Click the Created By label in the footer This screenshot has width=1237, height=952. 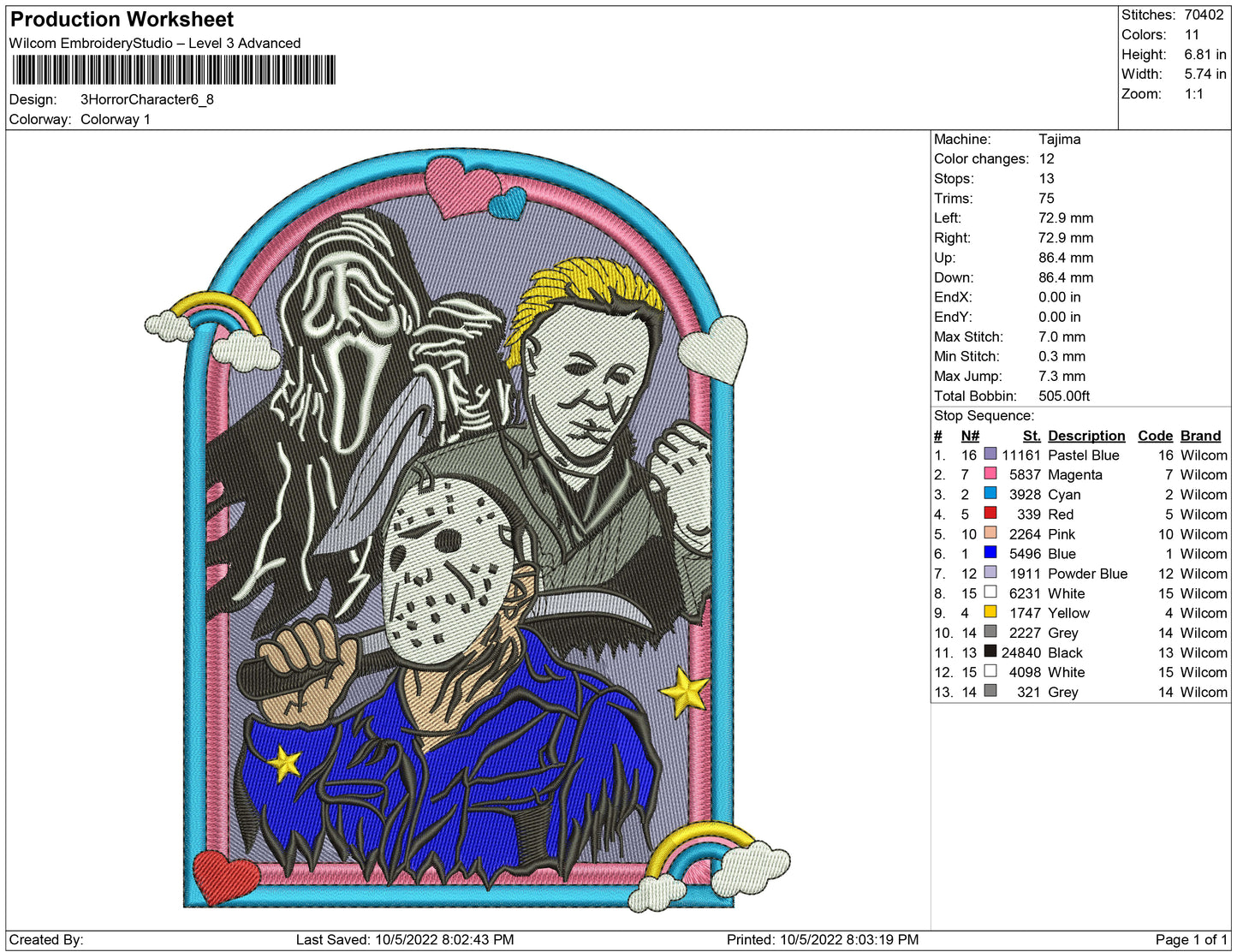click(x=46, y=940)
